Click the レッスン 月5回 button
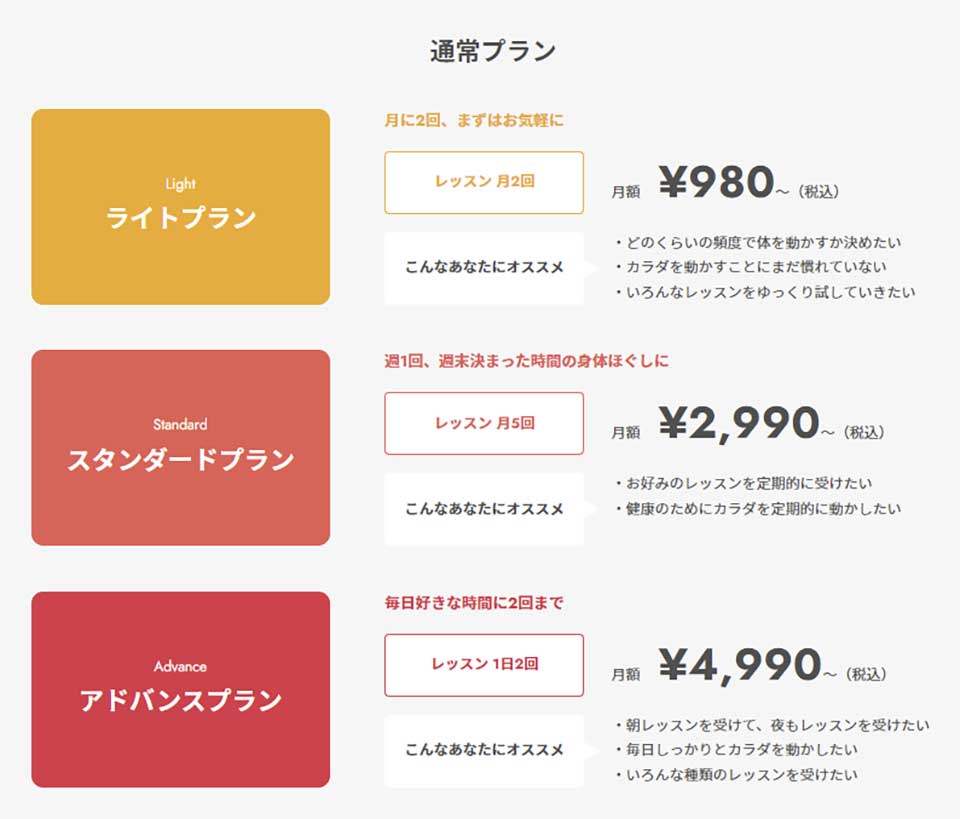 click(484, 424)
